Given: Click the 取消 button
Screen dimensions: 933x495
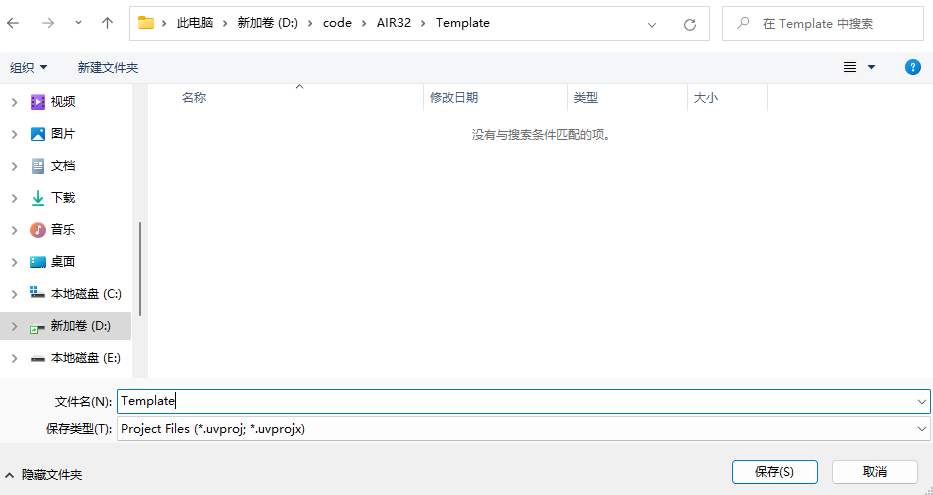Looking at the screenshot, I should [x=875, y=472].
